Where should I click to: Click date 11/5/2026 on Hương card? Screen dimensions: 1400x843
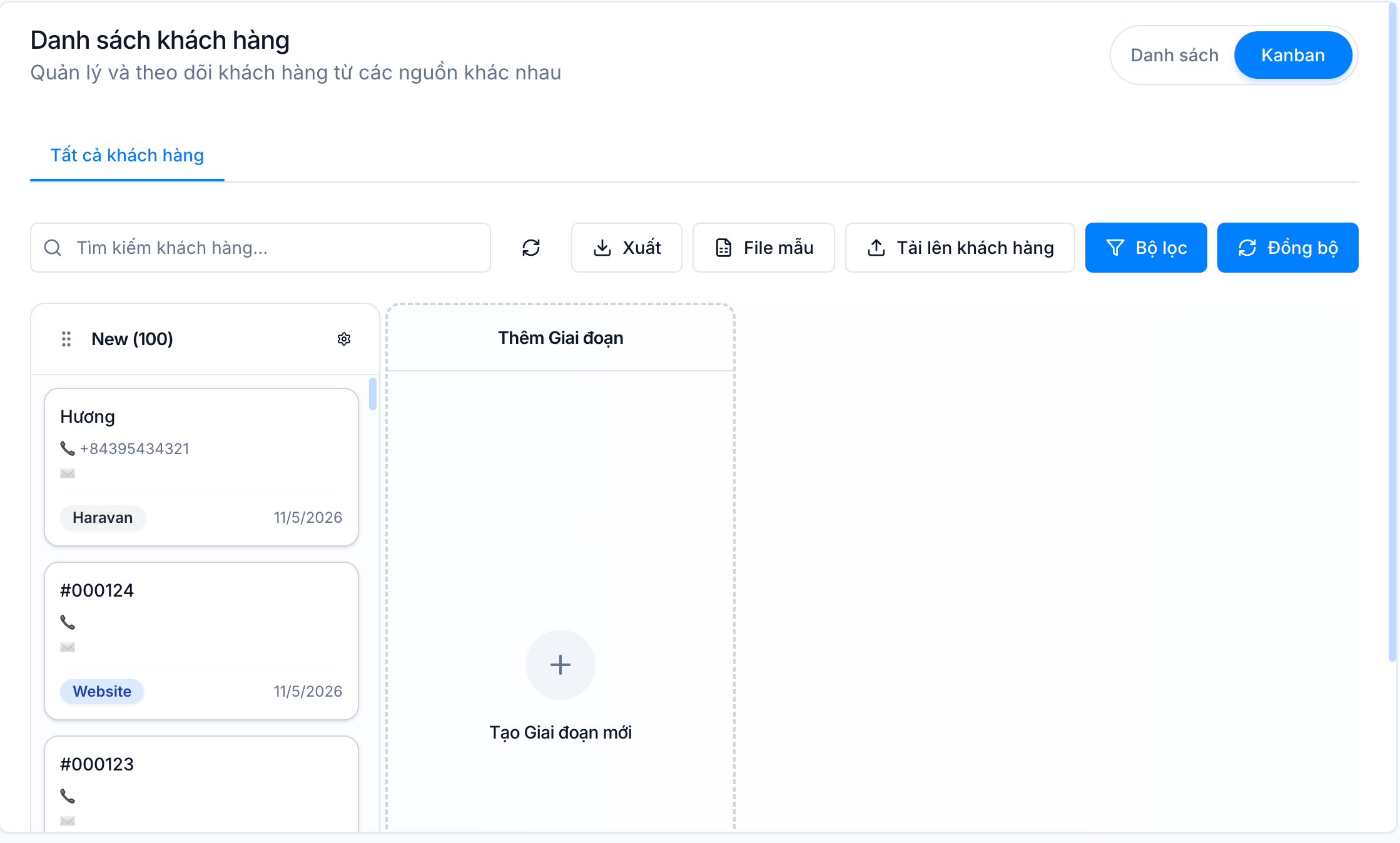(x=308, y=518)
